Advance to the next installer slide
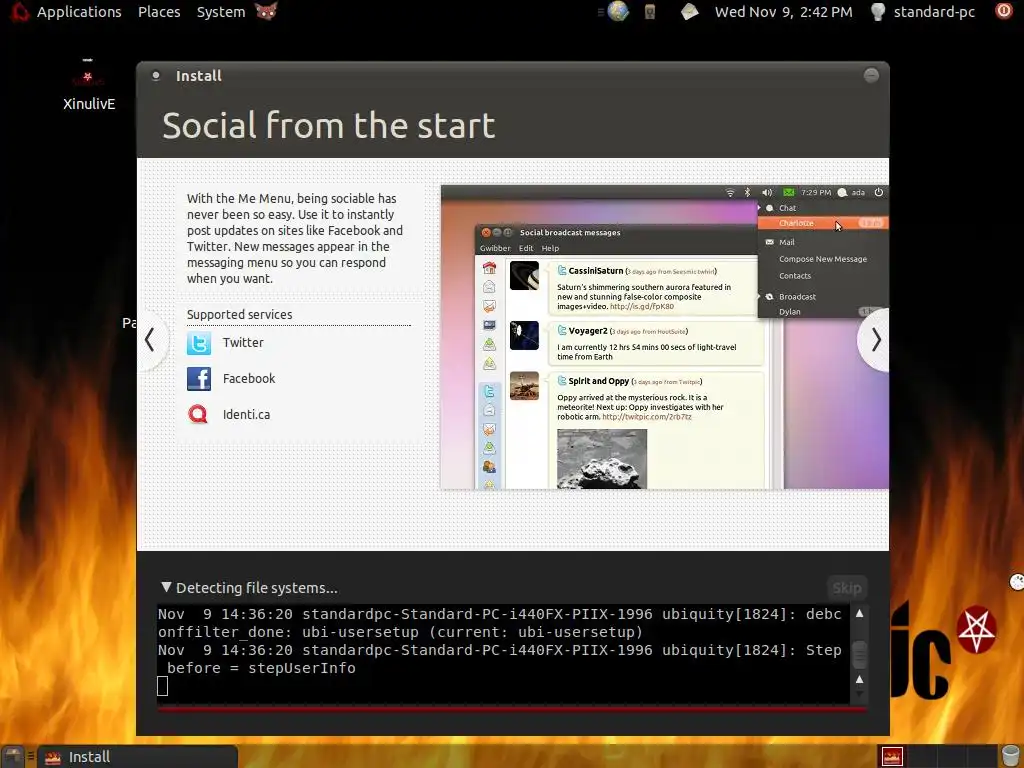1024x768 pixels. click(875, 340)
